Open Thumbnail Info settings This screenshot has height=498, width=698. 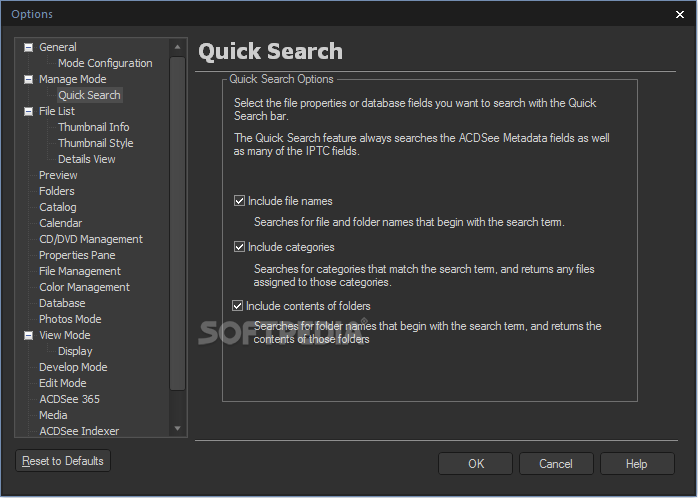[93, 127]
